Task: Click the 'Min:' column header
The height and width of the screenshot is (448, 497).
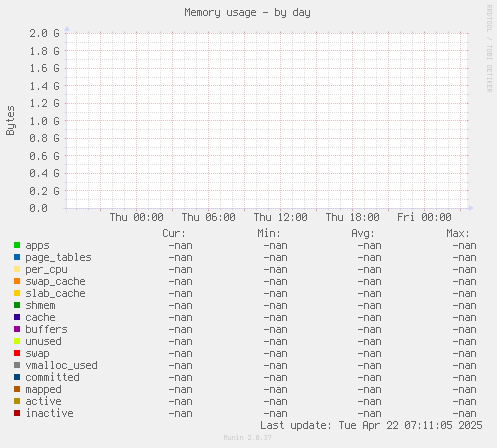Action: [269, 233]
